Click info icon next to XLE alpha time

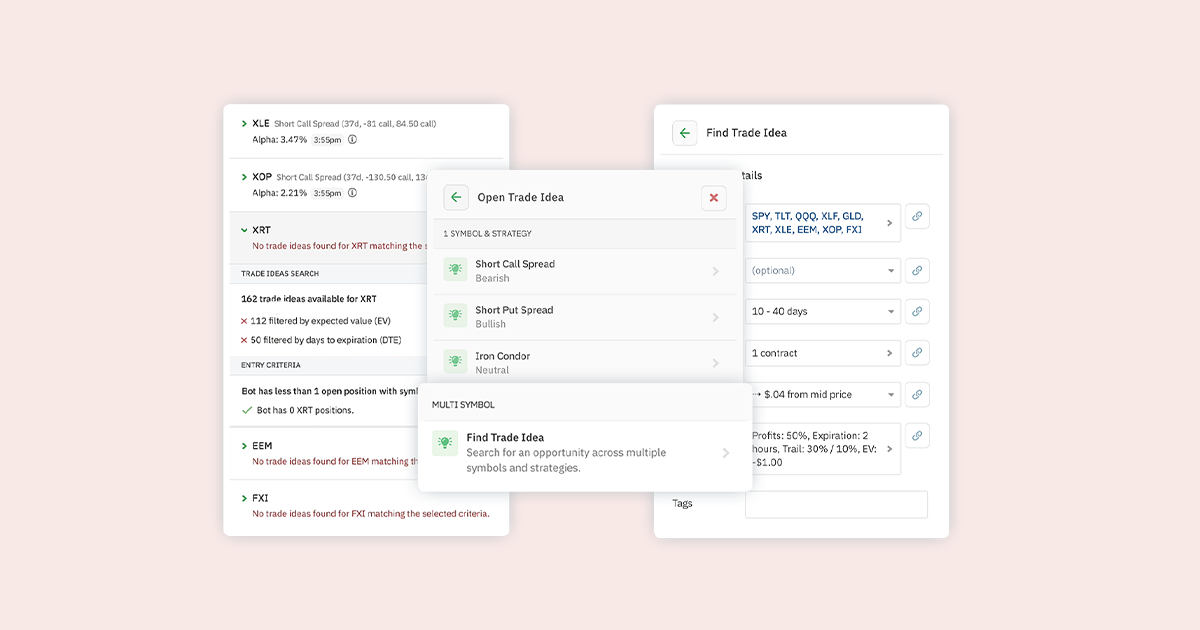coord(352,139)
